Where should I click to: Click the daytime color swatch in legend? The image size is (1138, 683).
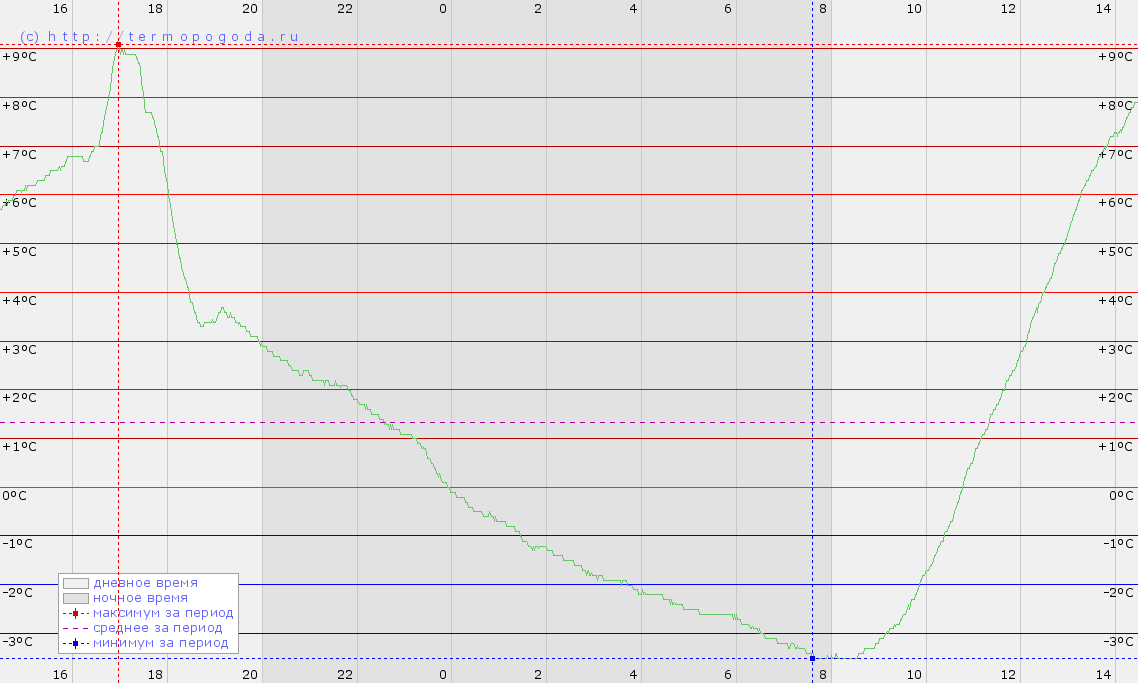(x=75, y=583)
